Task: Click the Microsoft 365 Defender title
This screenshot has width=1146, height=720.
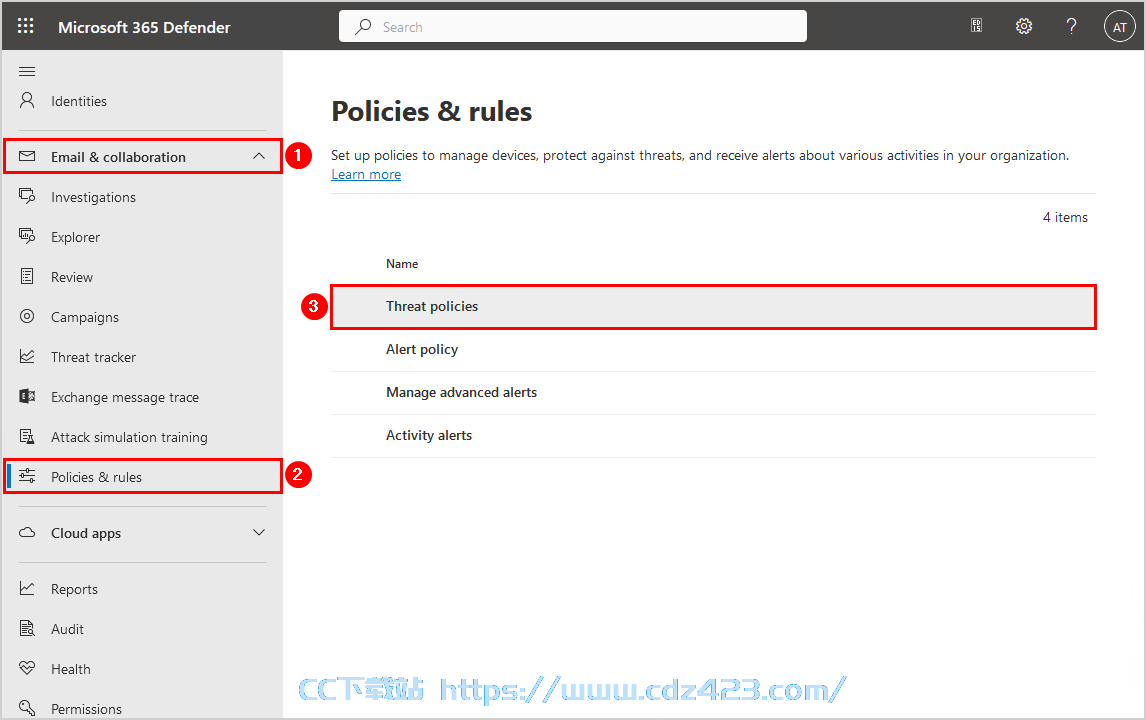Action: coord(144,27)
